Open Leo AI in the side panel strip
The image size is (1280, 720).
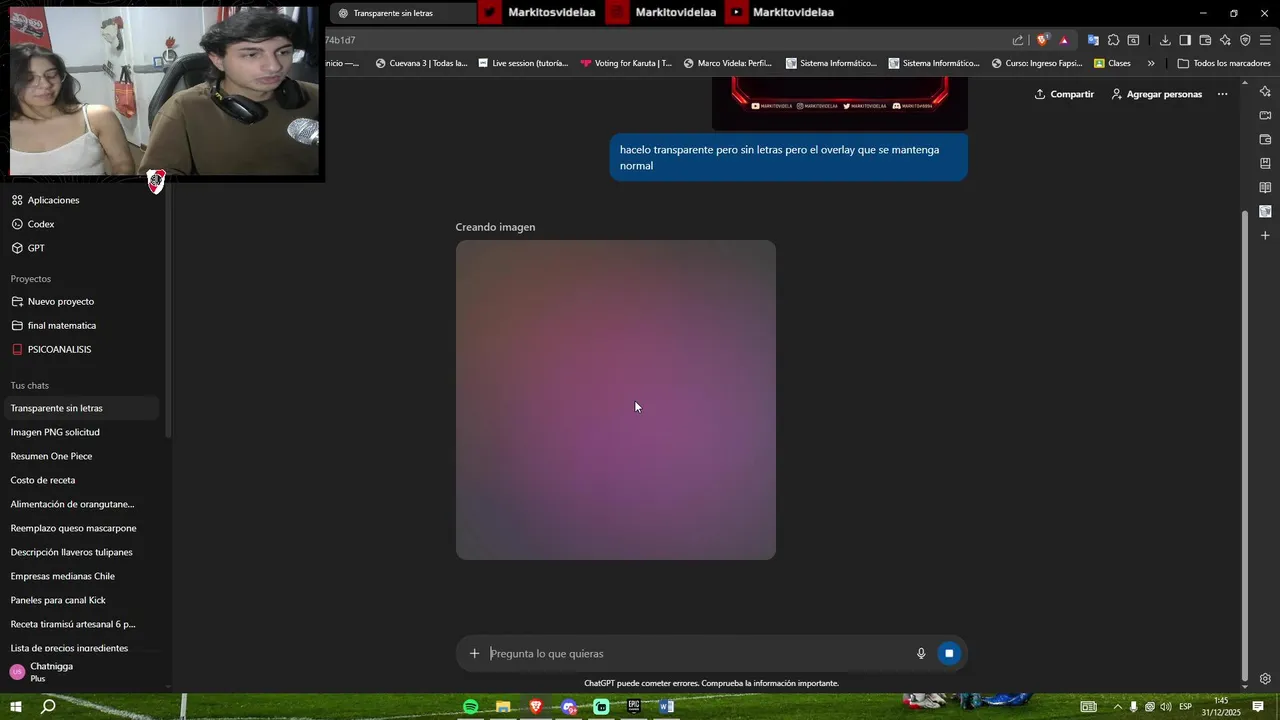[x=1265, y=91]
